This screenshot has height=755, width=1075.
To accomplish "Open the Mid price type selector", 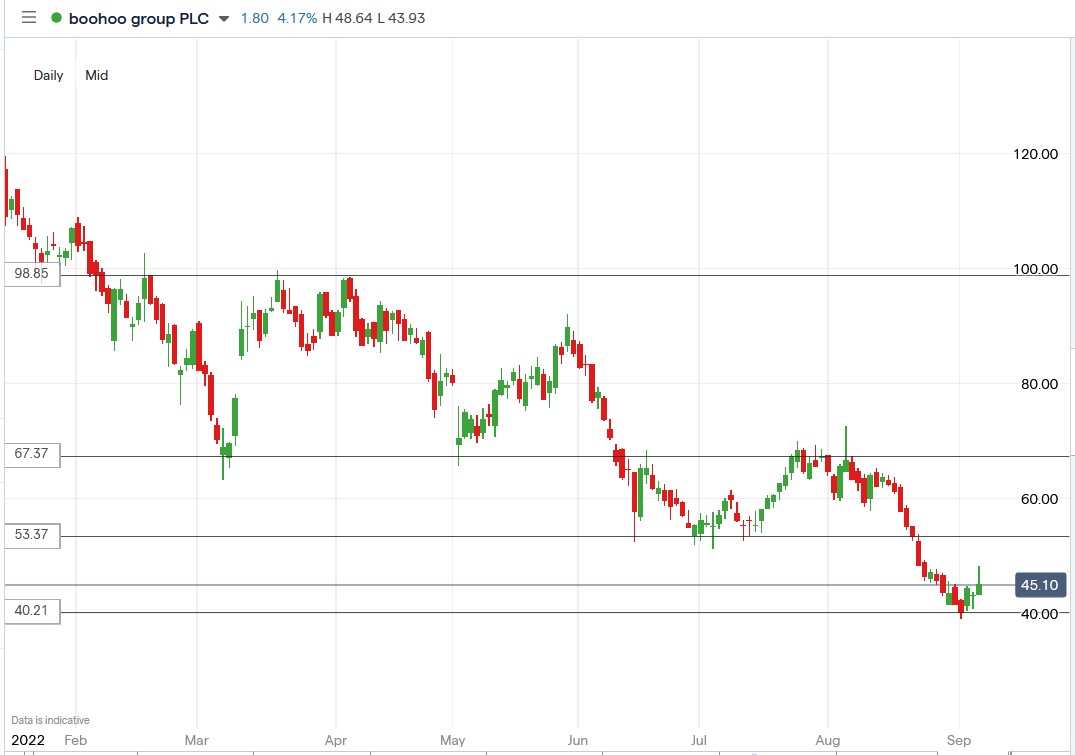I will point(96,75).
